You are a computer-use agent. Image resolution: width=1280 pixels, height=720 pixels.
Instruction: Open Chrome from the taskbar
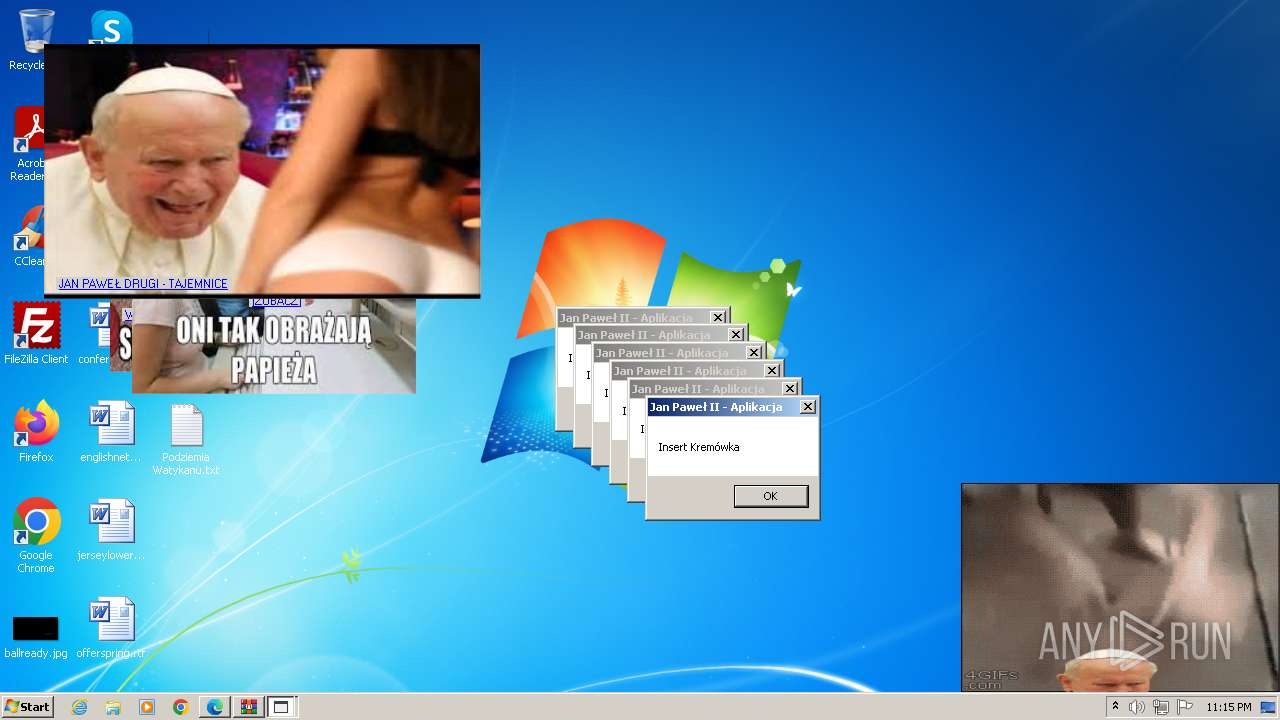[x=181, y=707]
